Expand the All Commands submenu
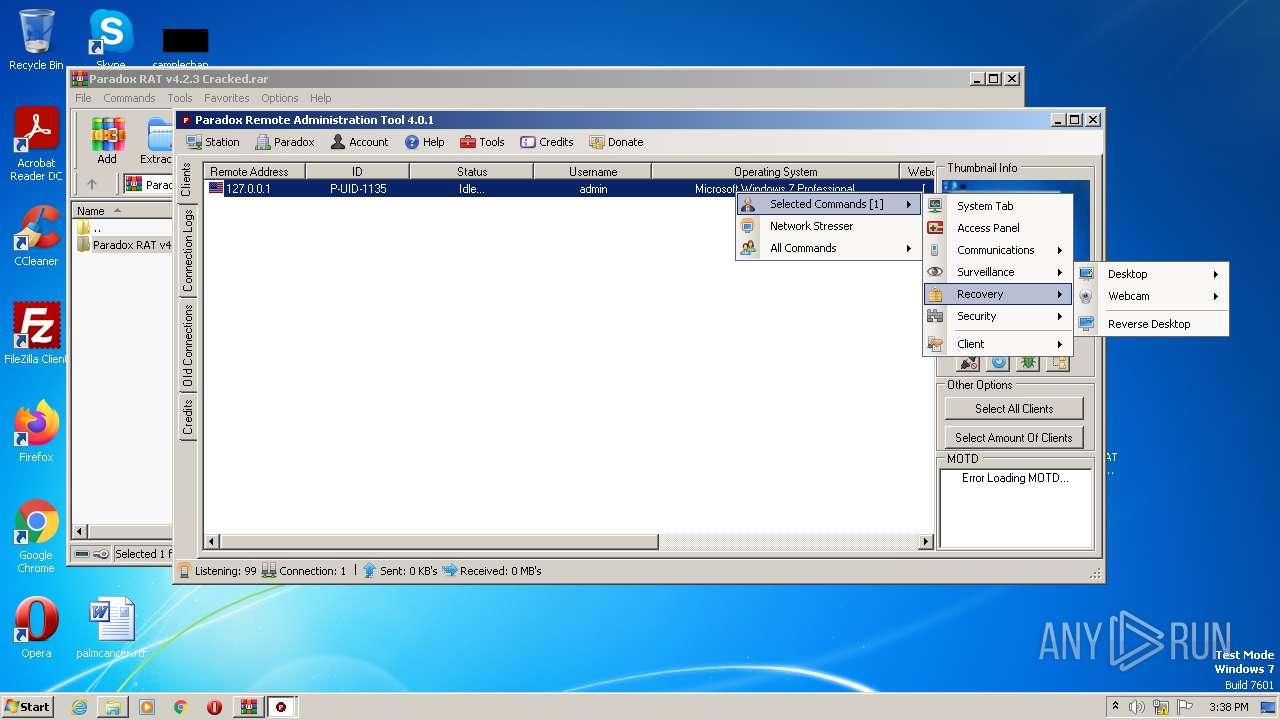The width and height of the screenshot is (1280, 720). (x=828, y=248)
